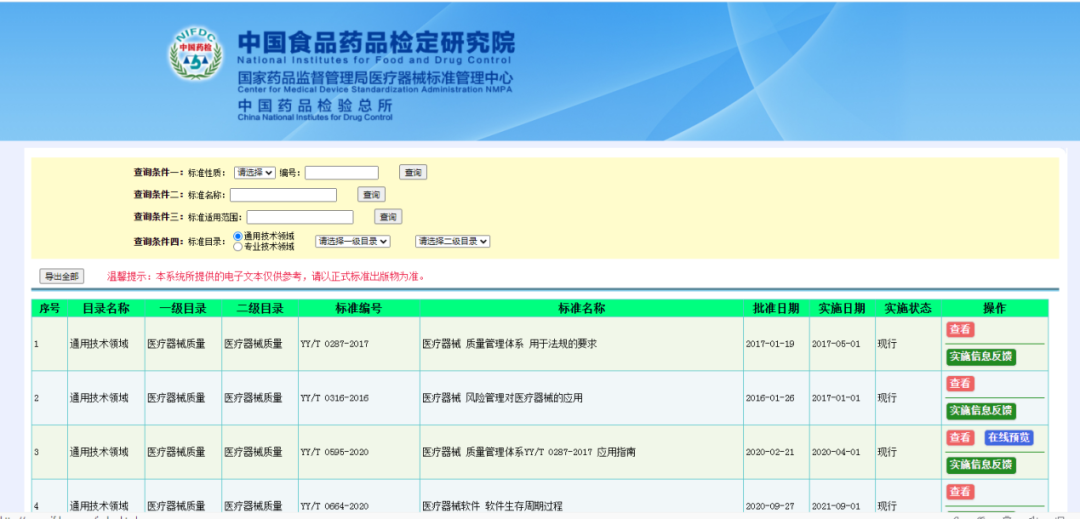The height and width of the screenshot is (519, 1080).
Task: Click the 标准名称 column header
Action: pyautogui.click(x=581, y=308)
